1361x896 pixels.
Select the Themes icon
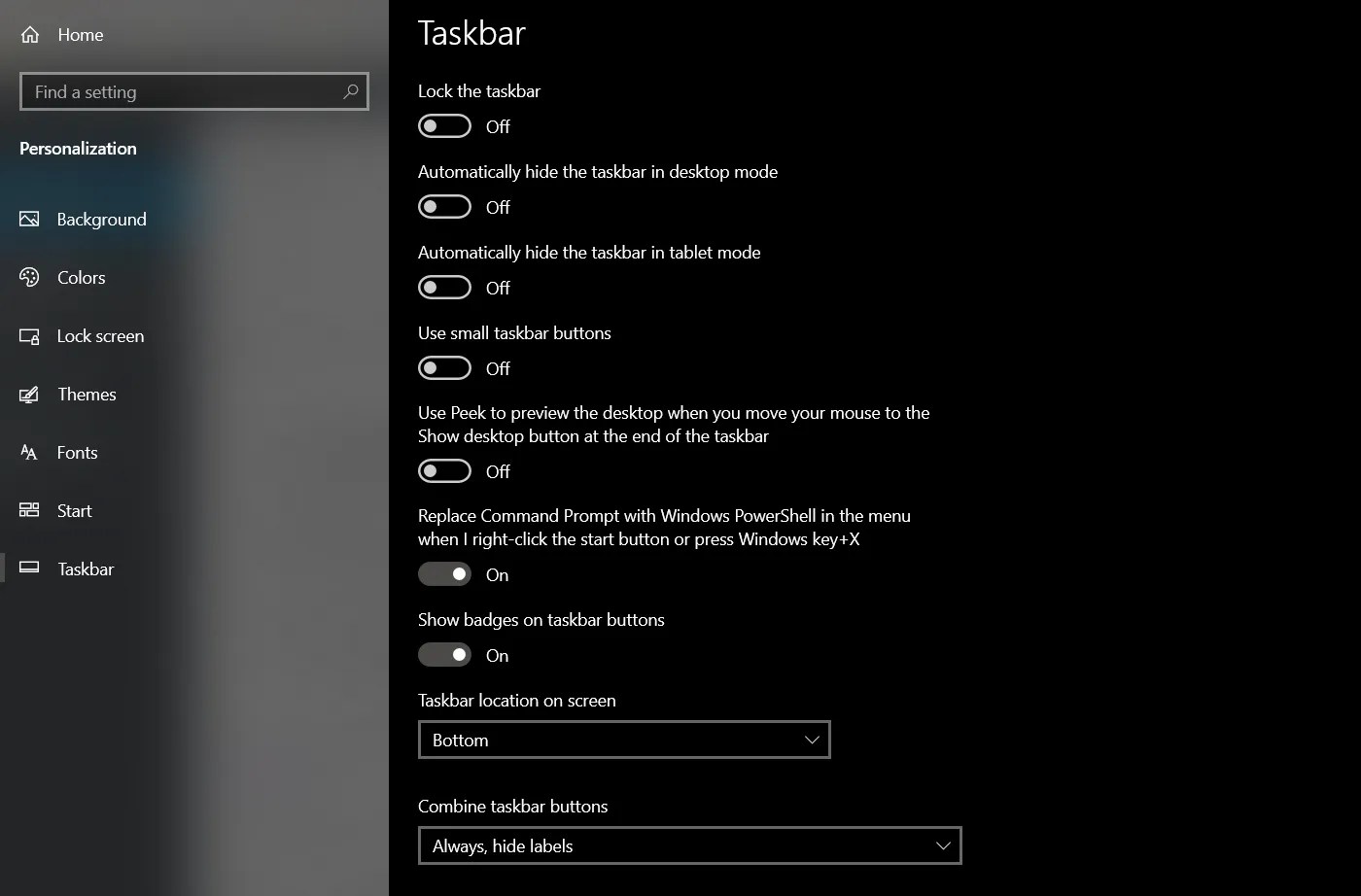coord(28,394)
